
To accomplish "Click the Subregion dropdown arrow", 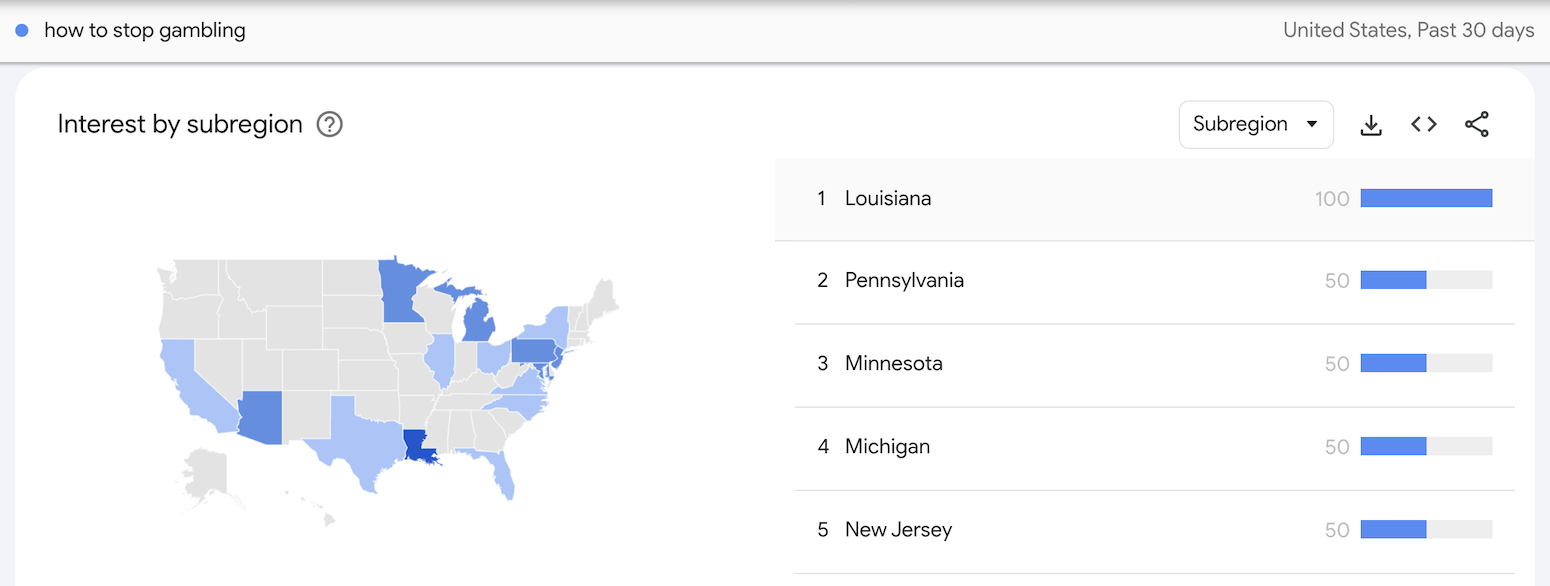I will 1312,125.
